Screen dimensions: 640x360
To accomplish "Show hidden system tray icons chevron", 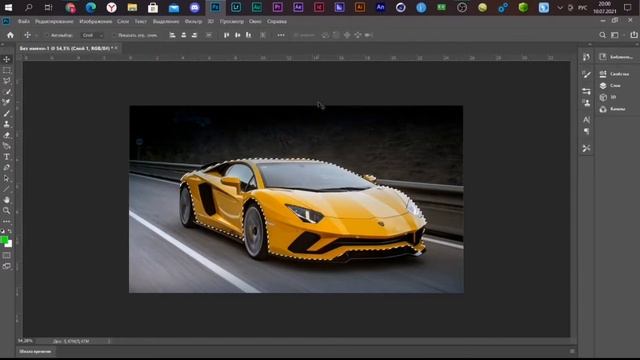I will 560,8.
